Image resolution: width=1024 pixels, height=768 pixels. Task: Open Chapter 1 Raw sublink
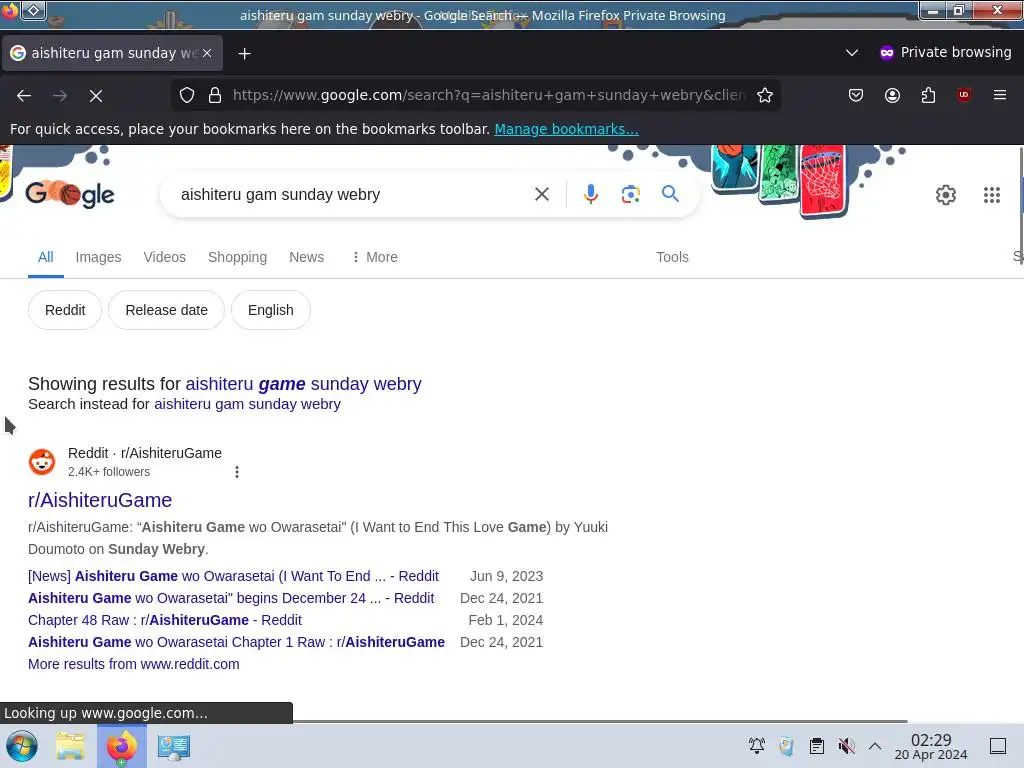pos(236,643)
